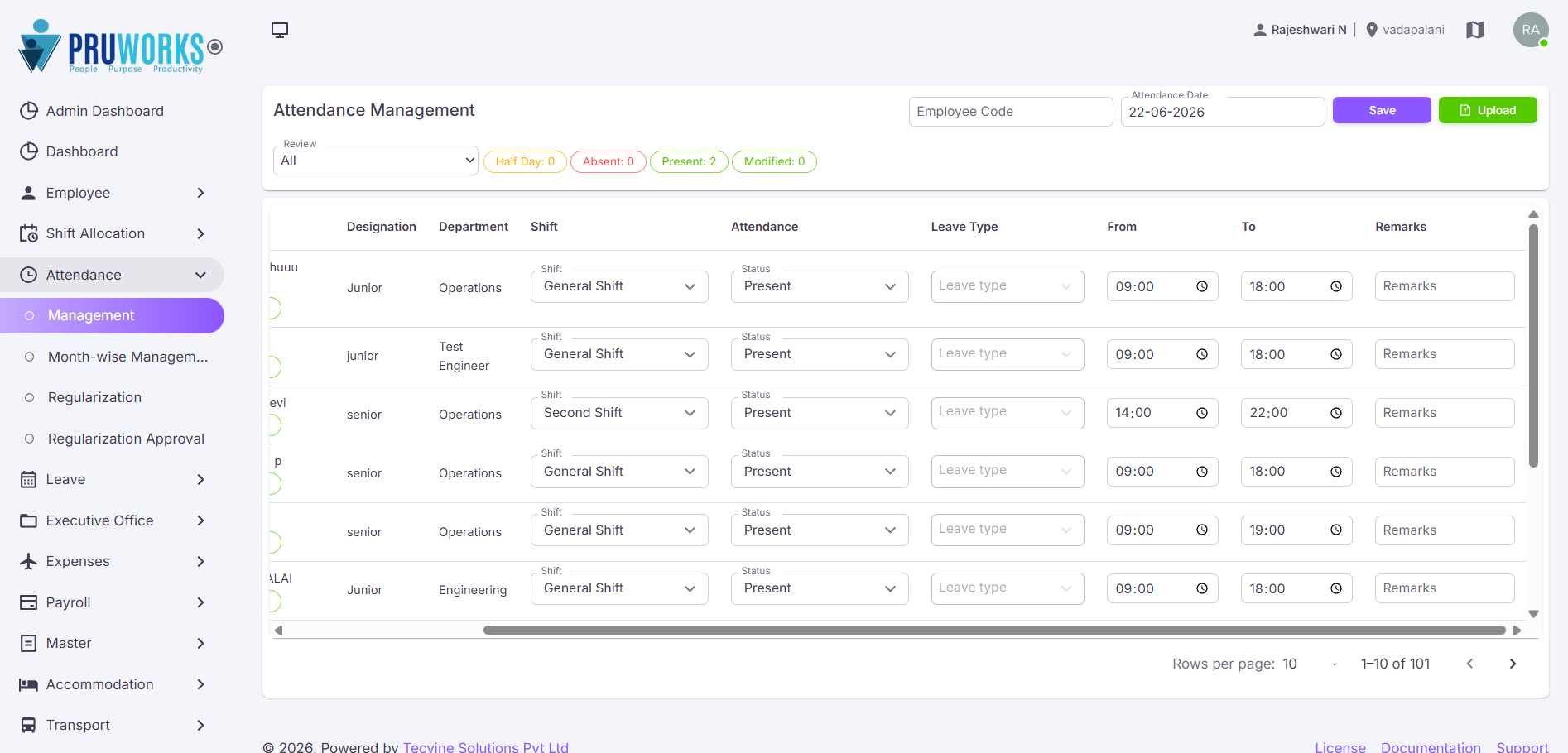1568x753 pixels.
Task: Focus the Employee Code search field
Action: point(1011,112)
